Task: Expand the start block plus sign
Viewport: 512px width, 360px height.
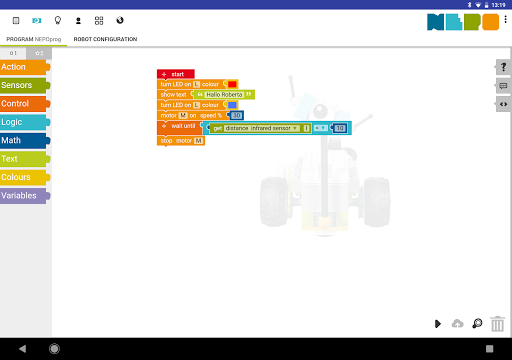Action: (164, 74)
